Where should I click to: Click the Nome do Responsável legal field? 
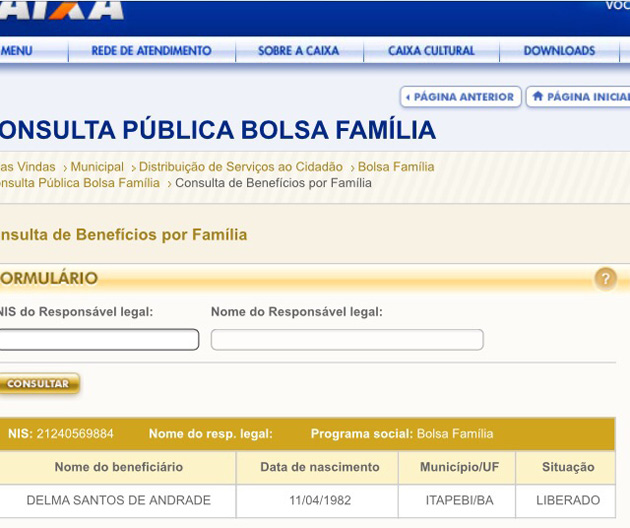tap(347, 340)
